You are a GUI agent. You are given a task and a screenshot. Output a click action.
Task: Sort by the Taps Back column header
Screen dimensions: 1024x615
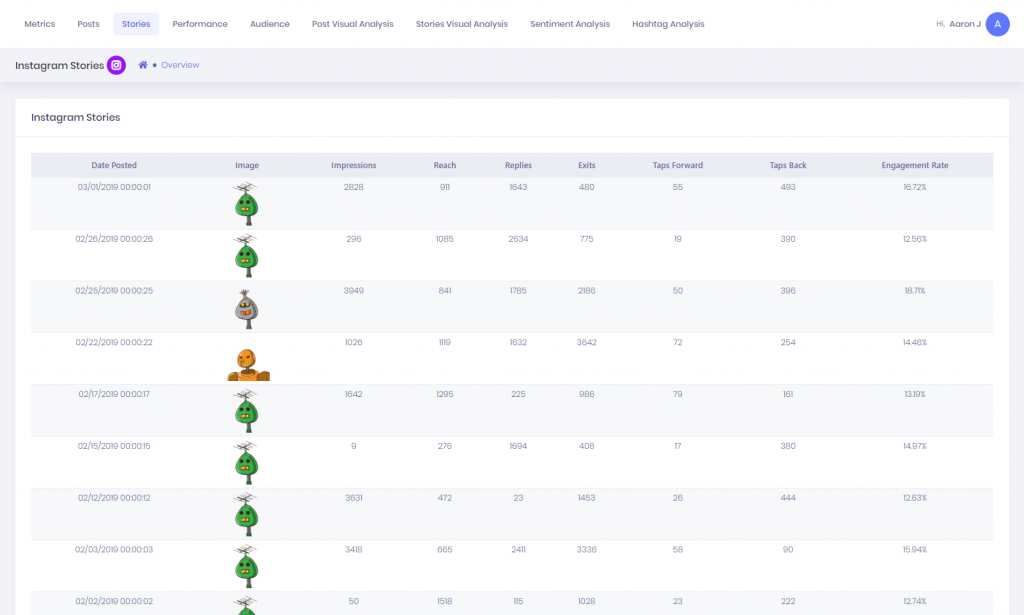[x=788, y=165]
